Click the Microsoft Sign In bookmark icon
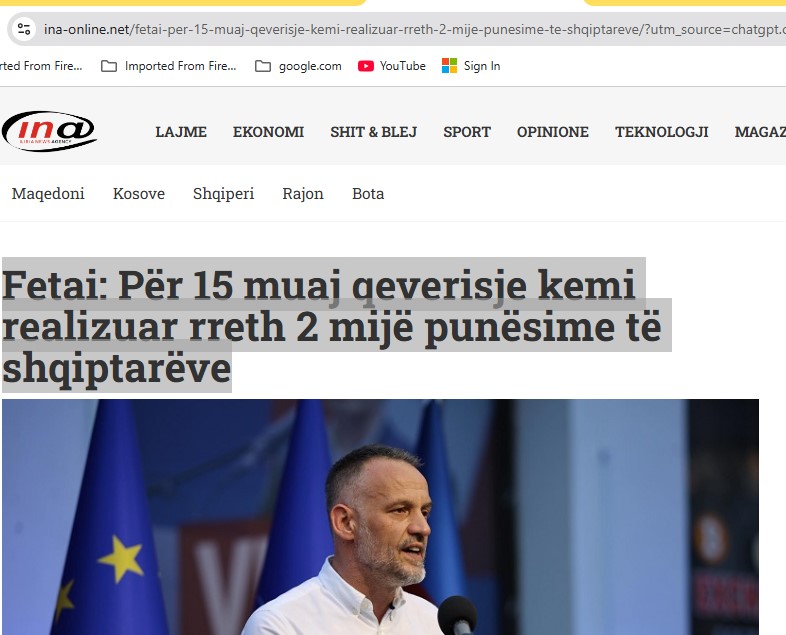The width and height of the screenshot is (786, 635). pos(449,66)
